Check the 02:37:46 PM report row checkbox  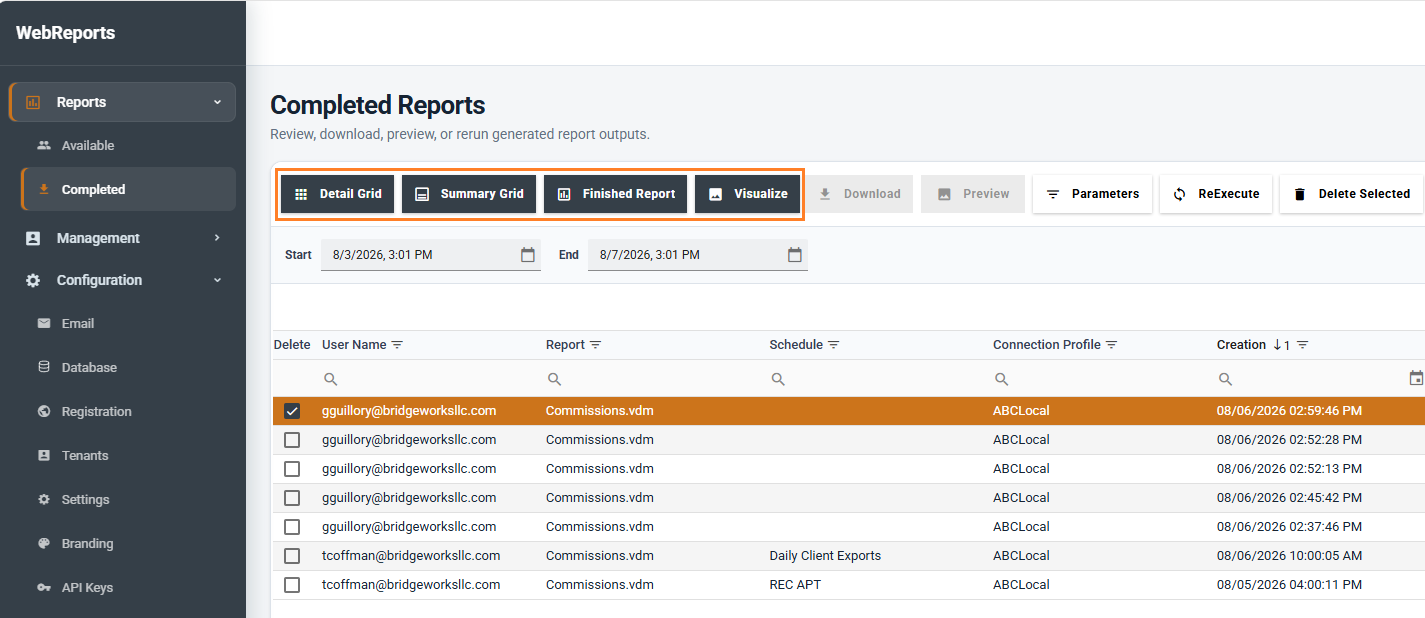tap(292, 527)
